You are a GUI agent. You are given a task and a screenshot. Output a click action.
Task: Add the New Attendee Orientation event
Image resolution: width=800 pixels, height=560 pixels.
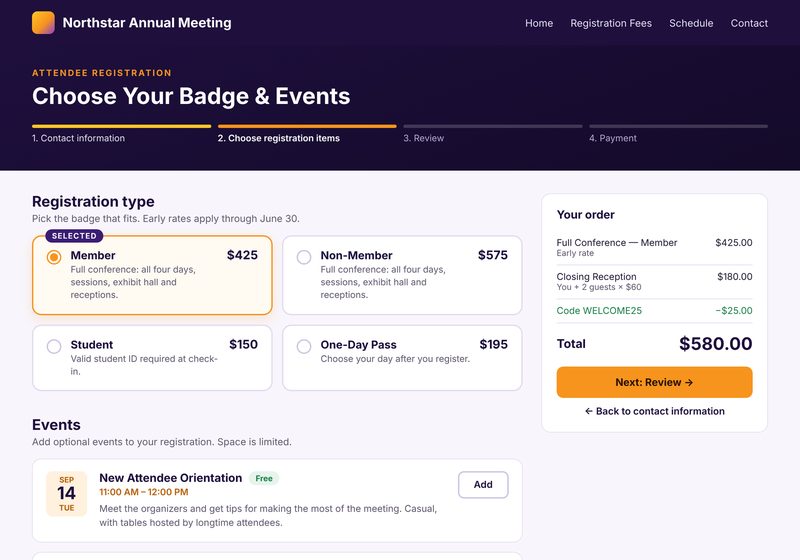point(483,485)
